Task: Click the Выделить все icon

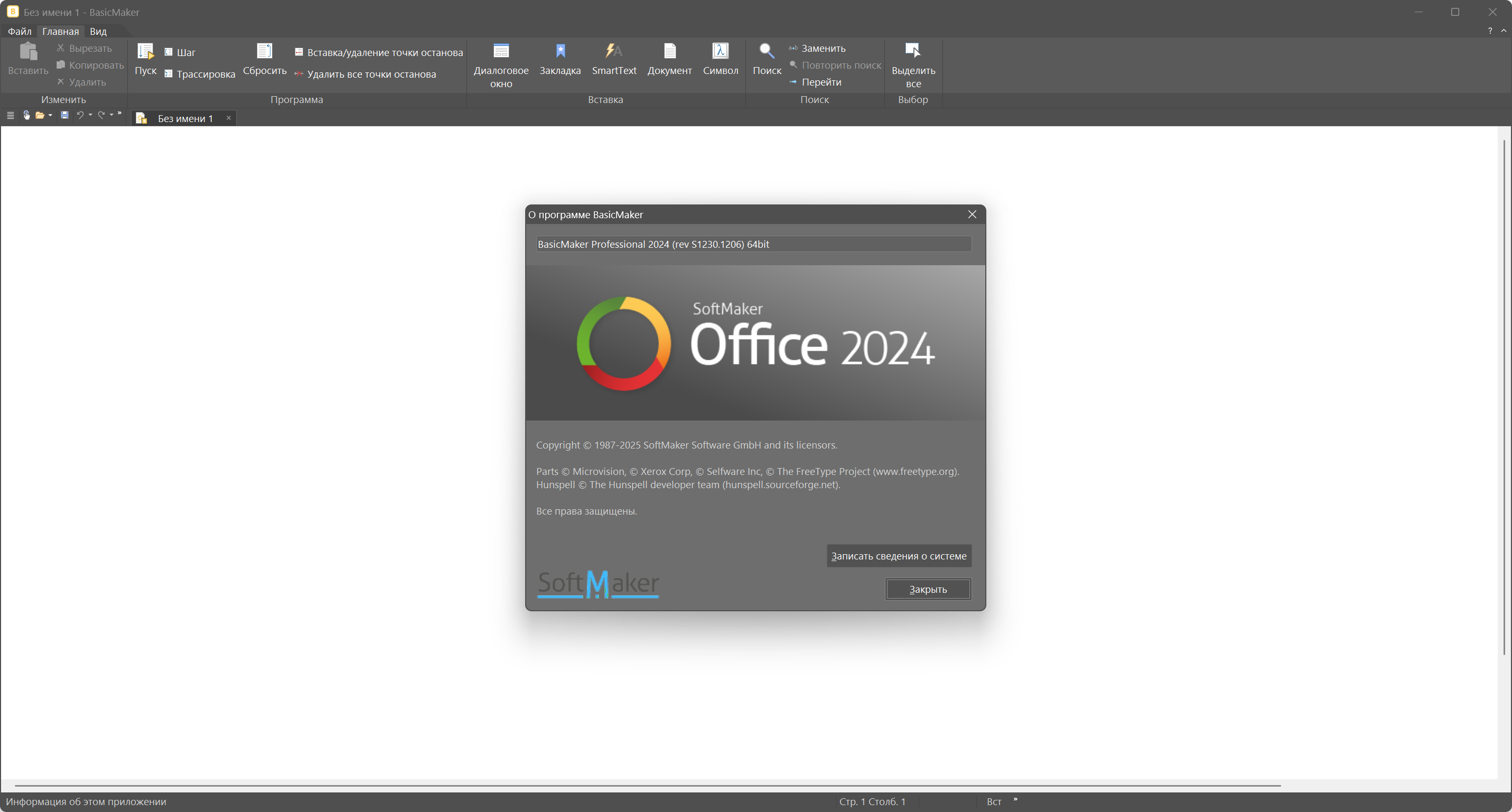Action: (913, 52)
